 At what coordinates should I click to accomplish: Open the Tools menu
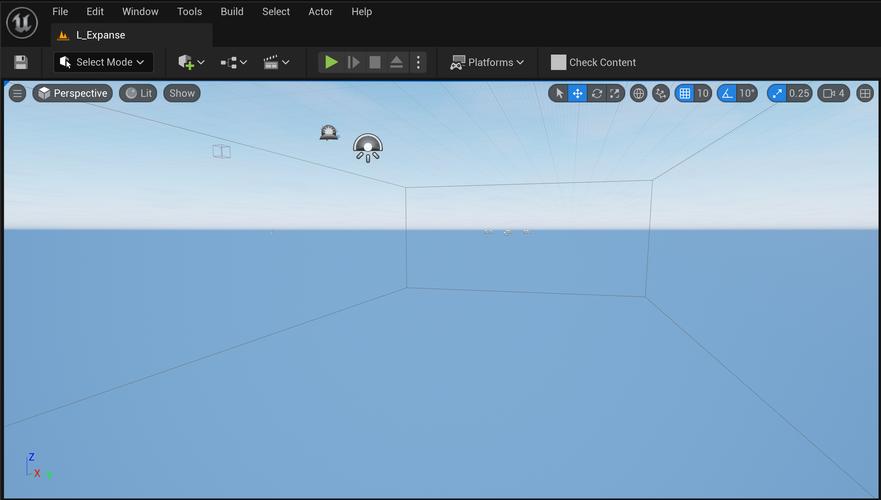[x=189, y=11]
